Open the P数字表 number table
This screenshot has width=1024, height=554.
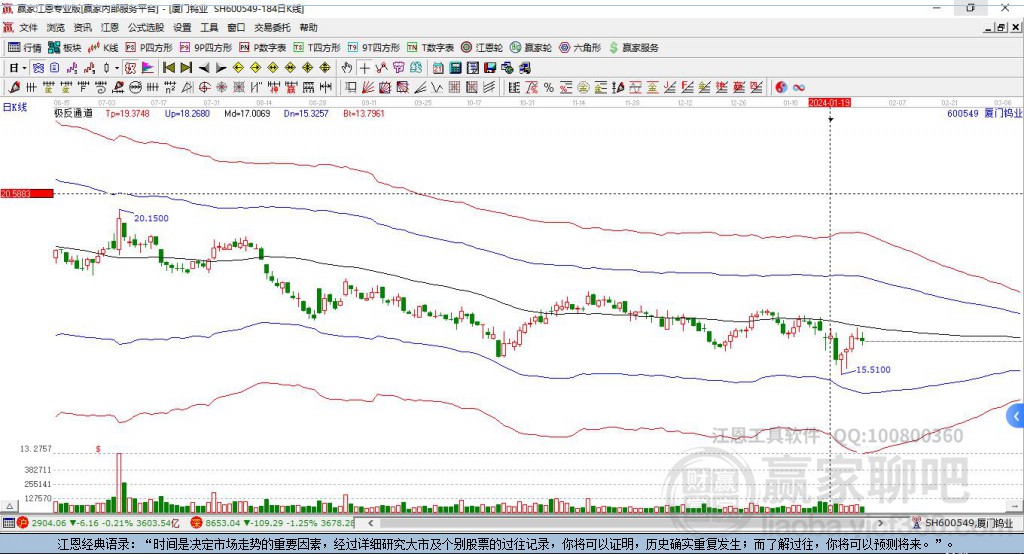click(x=263, y=48)
